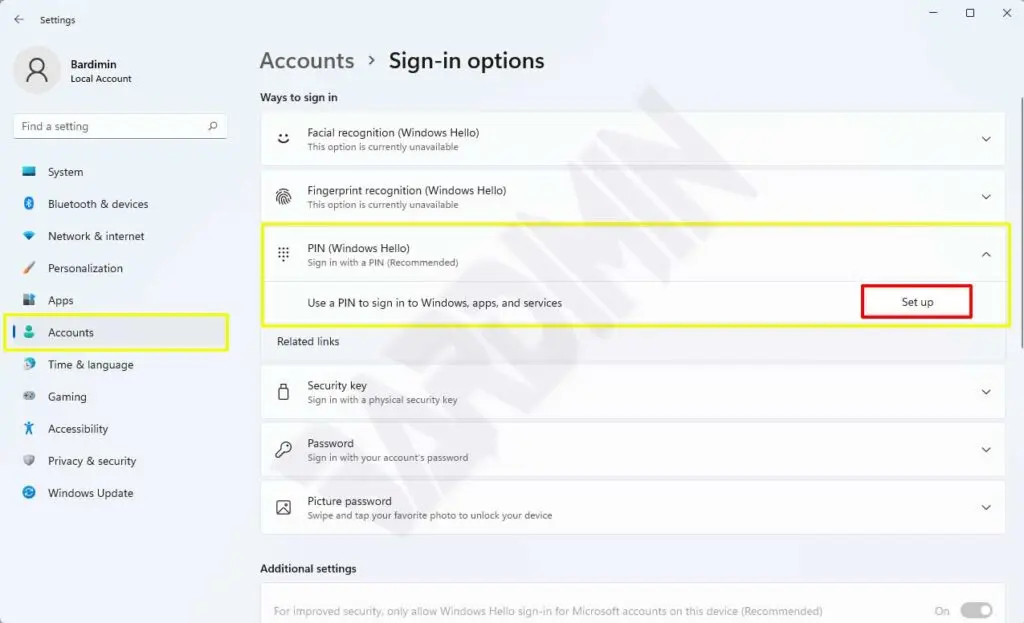Expand Fingerprint recognition chevron
Screen dimensions: 1024x623
[x=986, y=197]
